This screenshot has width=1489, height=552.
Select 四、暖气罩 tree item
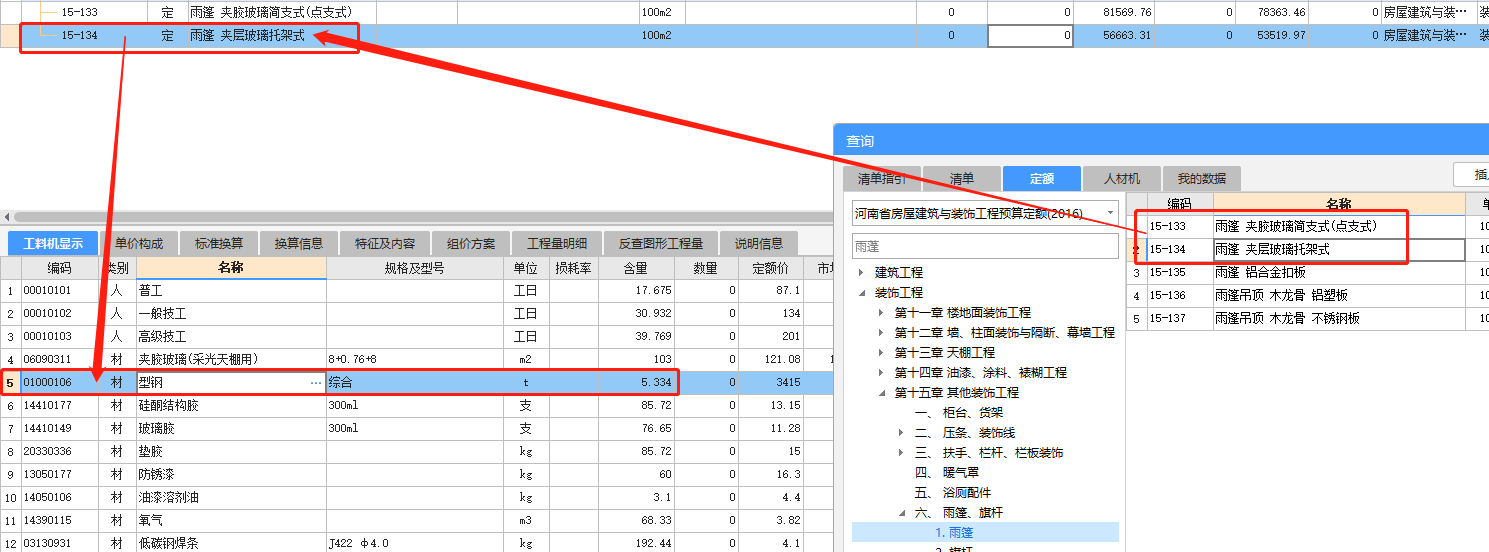click(945, 472)
